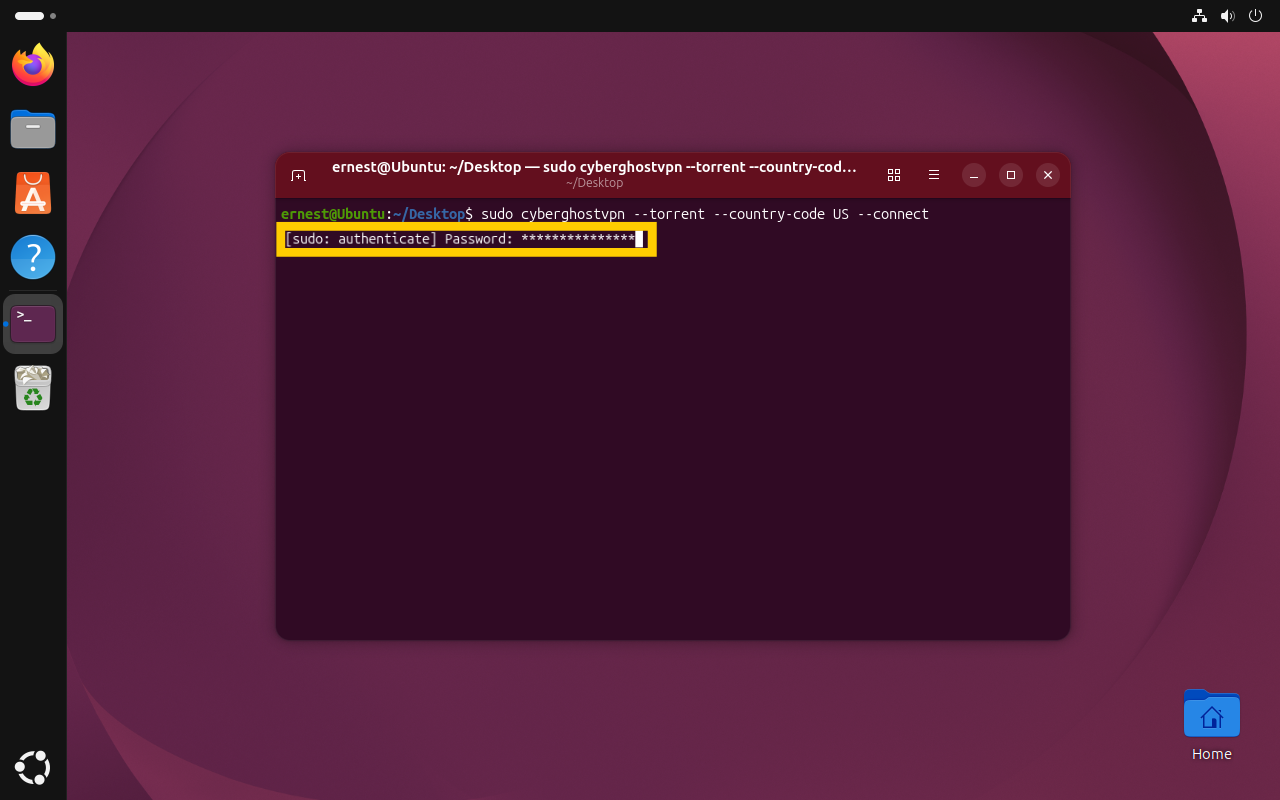Click the sudo Password prompt line

click(466, 239)
